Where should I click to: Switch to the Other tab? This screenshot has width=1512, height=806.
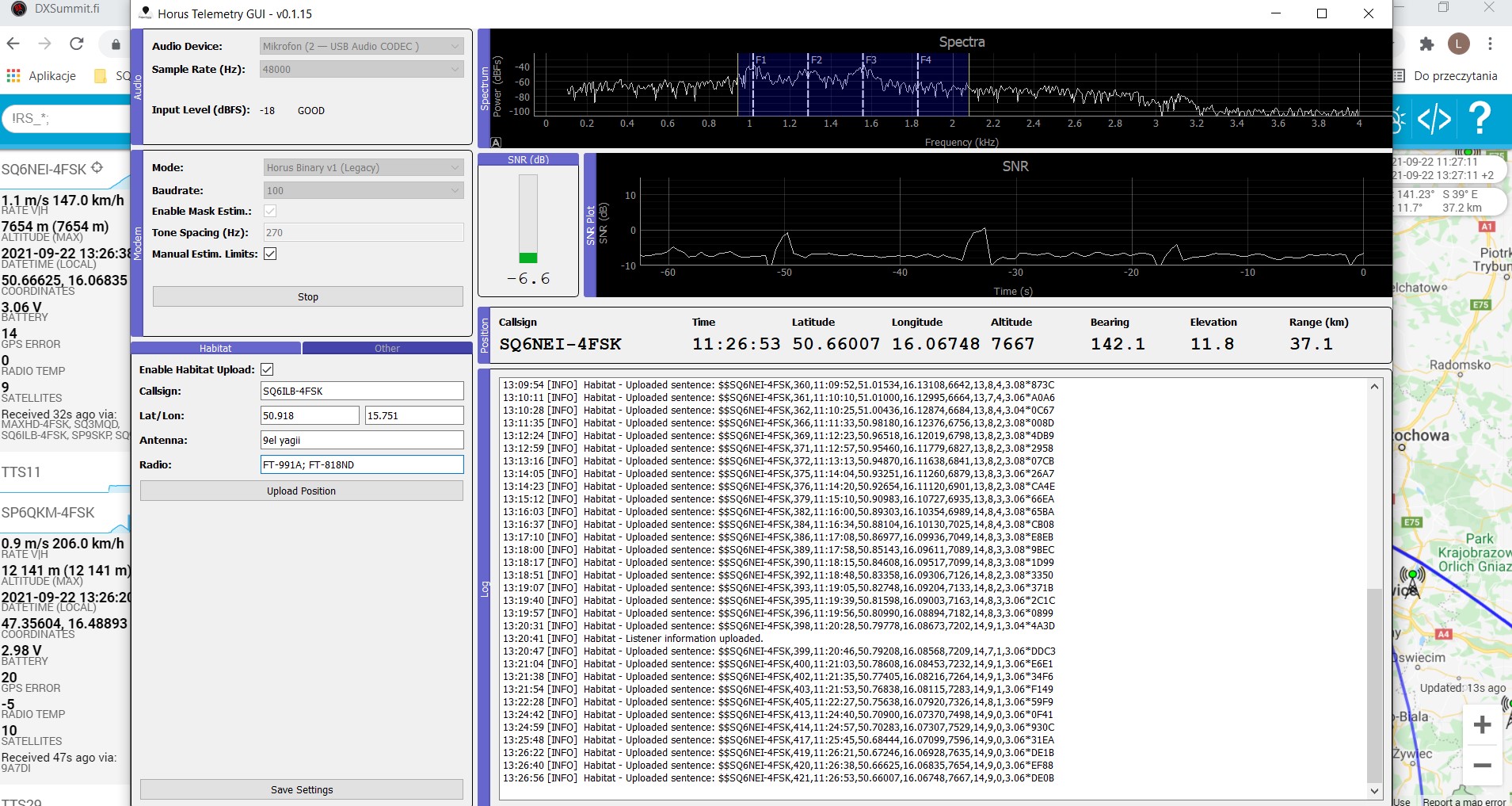coord(387,348)
